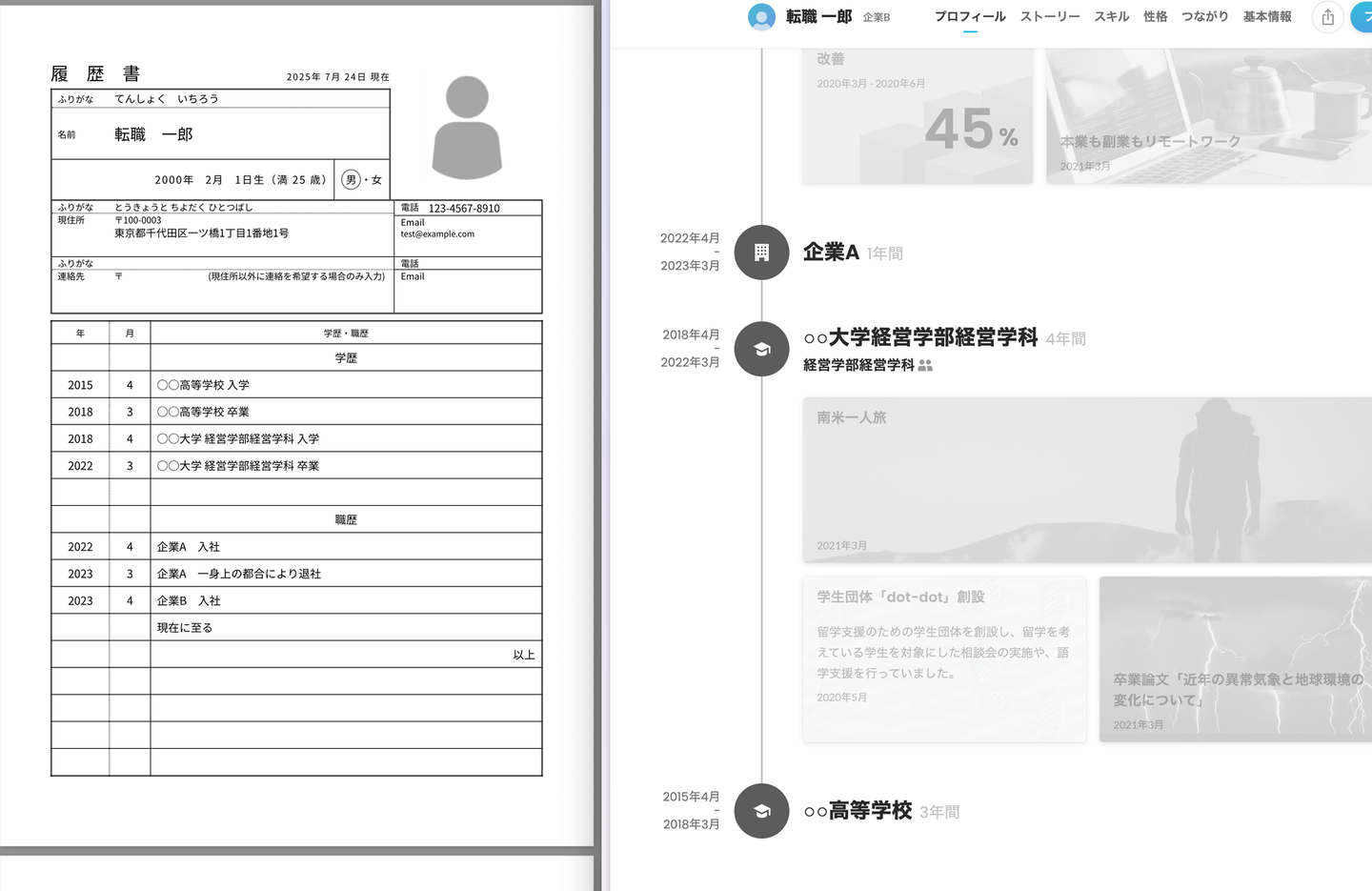Image resolution: width=1372 pixels, height=891 pixels.
Task: Click the 4年間 duration next to ○○大学
Action: pos(1066,339)
